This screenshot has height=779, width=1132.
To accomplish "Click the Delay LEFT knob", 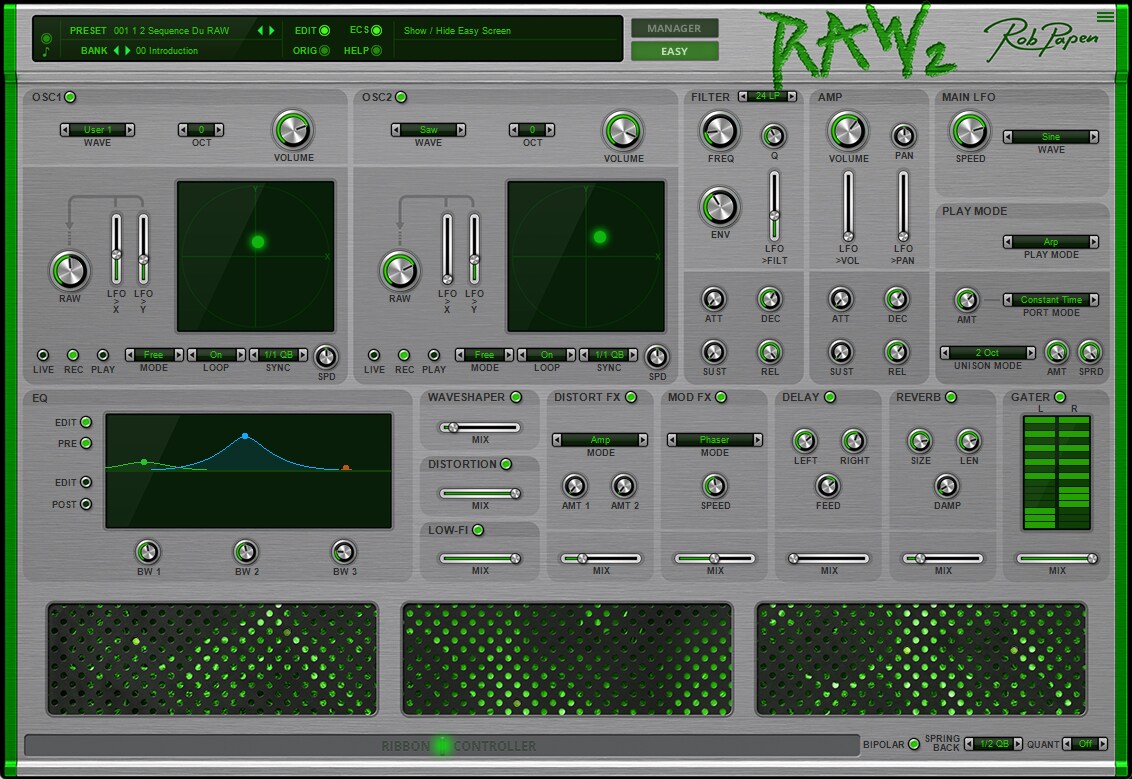I will point(805,440).
